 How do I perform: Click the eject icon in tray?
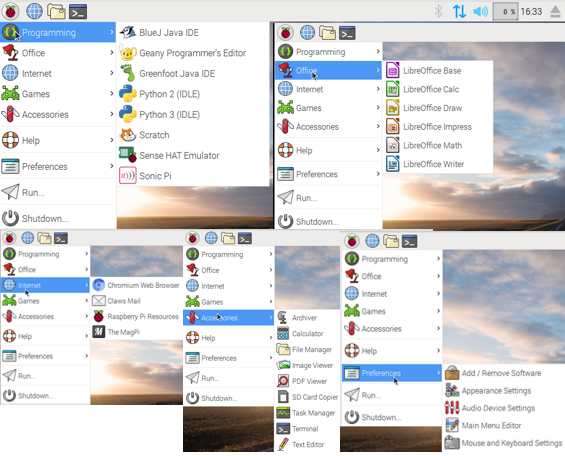tap(556, 12)
